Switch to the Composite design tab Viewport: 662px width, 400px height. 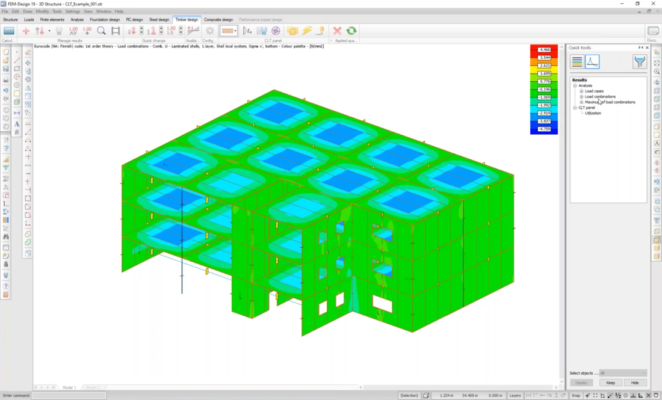[x=218, y=19]
